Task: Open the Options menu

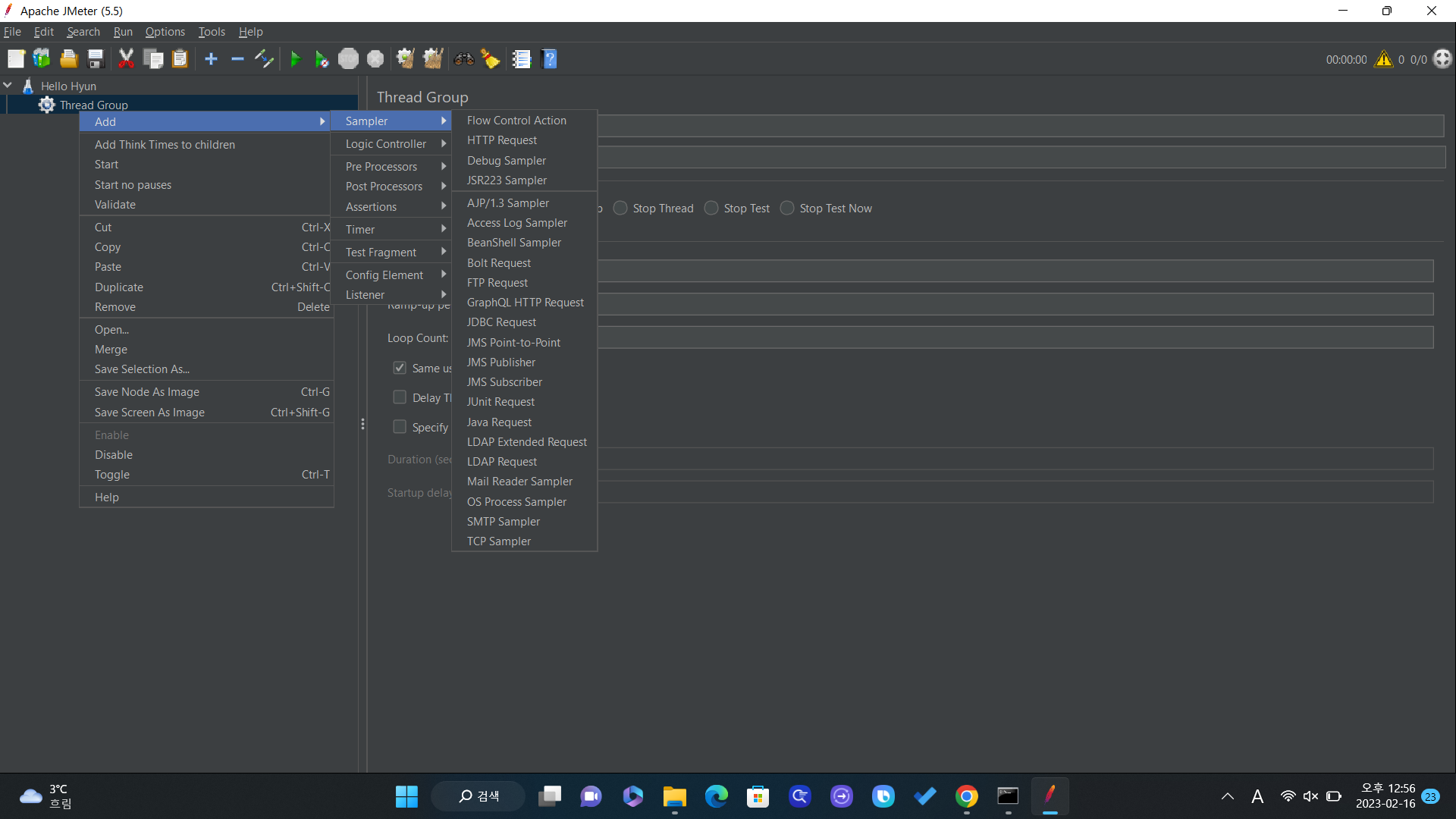Action: (x=165, y=32)
